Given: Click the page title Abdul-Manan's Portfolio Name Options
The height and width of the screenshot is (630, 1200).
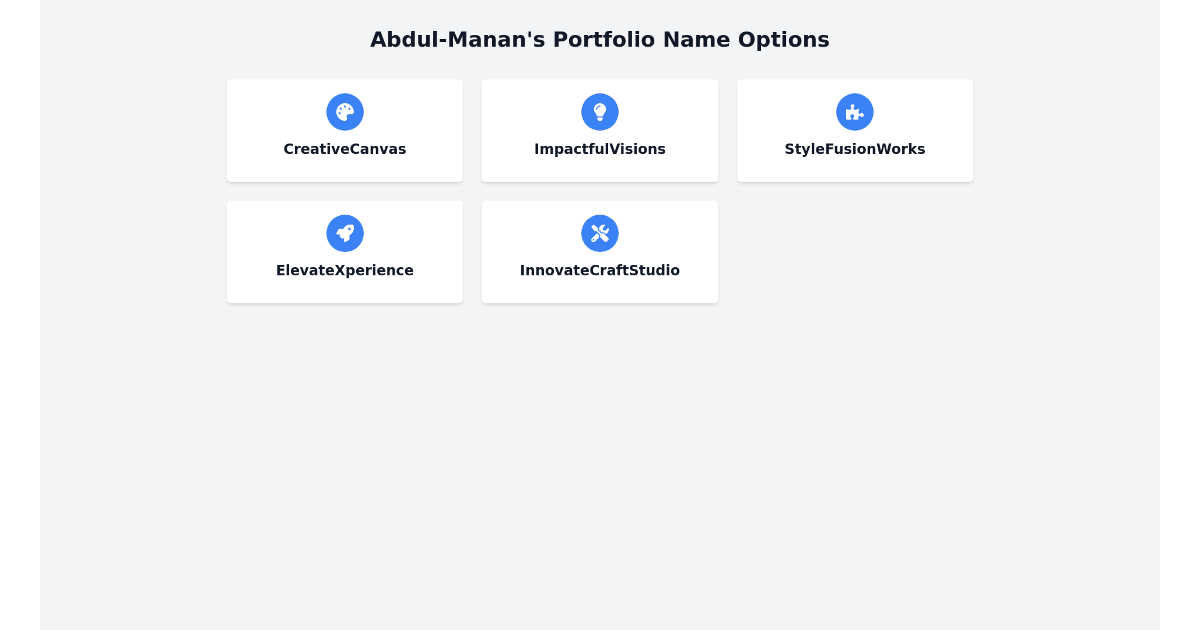Looking at the screenshot, I should coord(600,40).
